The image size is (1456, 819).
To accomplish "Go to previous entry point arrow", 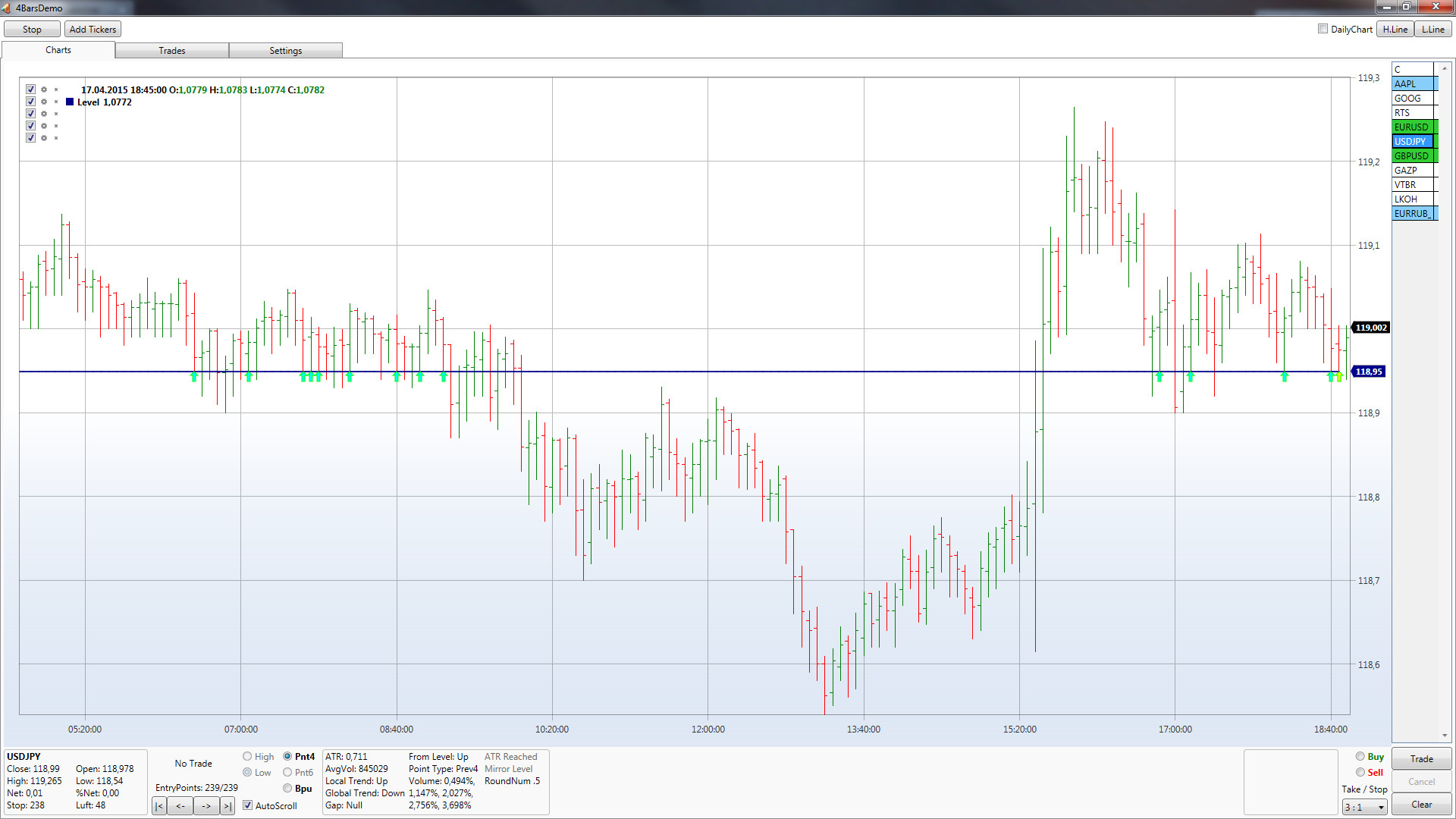I will coord(180,806).
